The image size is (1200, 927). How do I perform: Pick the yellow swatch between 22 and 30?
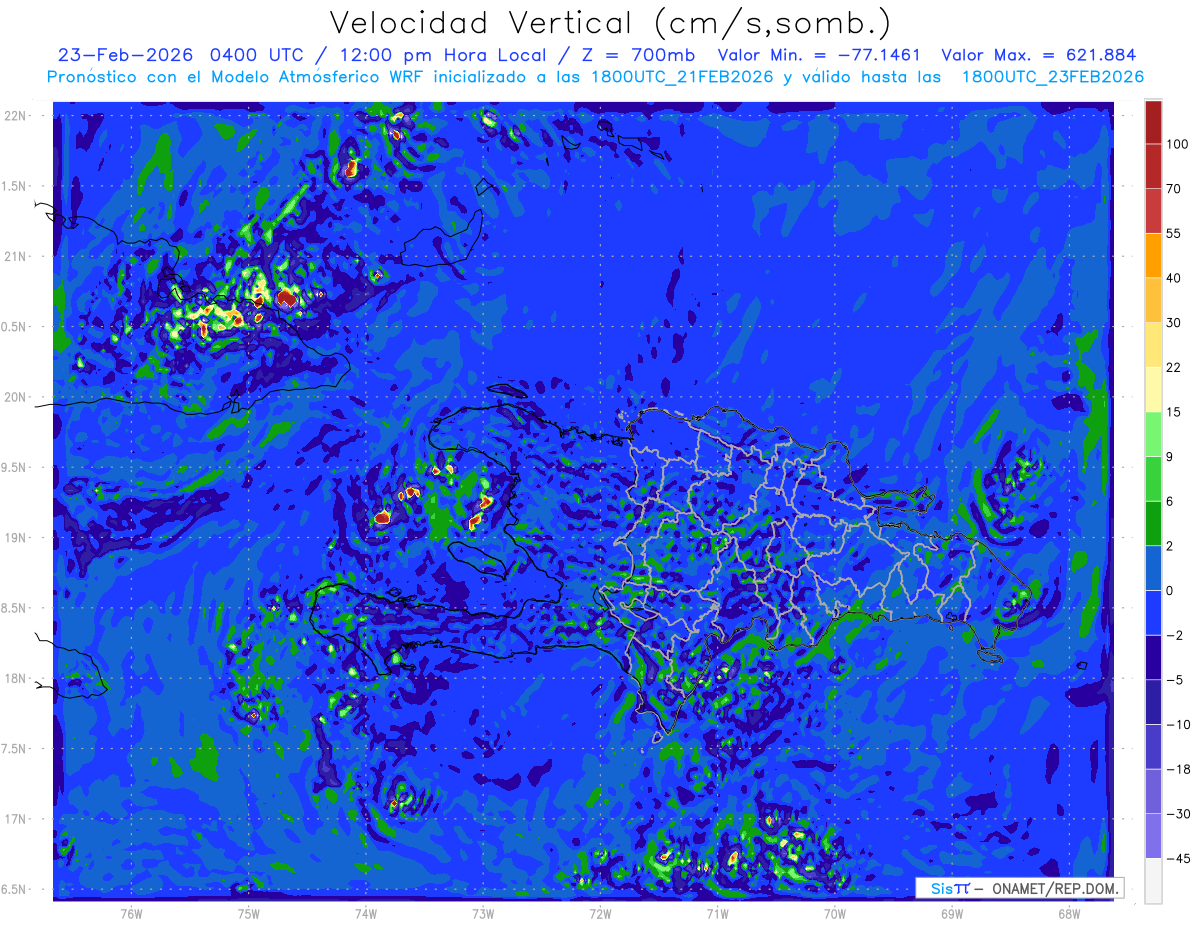[x=1153, y=344]
